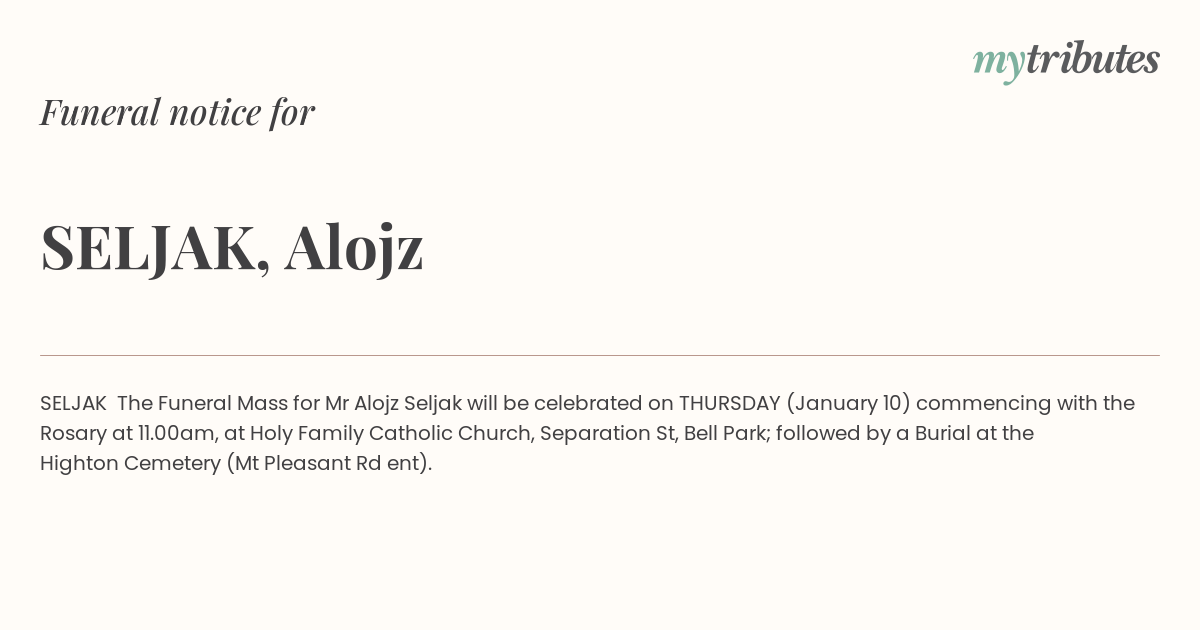The image size is (1200, 630).
Task: Click "Highton Cemetery" in the notice
Action: [130, 464]
